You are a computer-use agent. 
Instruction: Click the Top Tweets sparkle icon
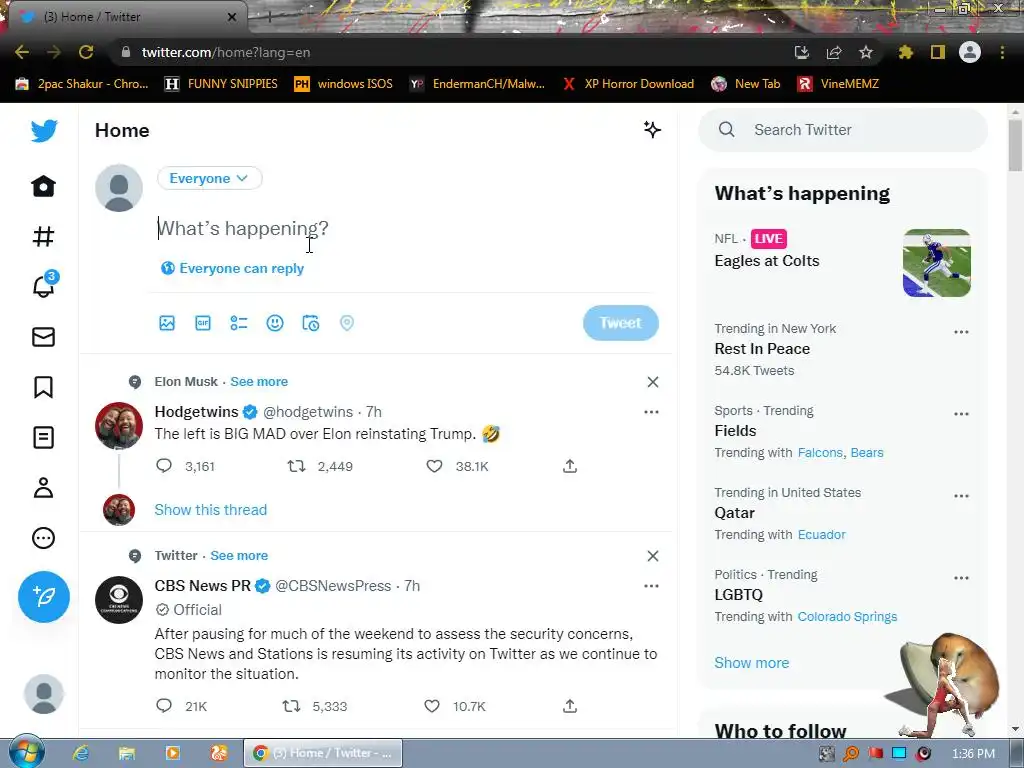pos(652,129)
